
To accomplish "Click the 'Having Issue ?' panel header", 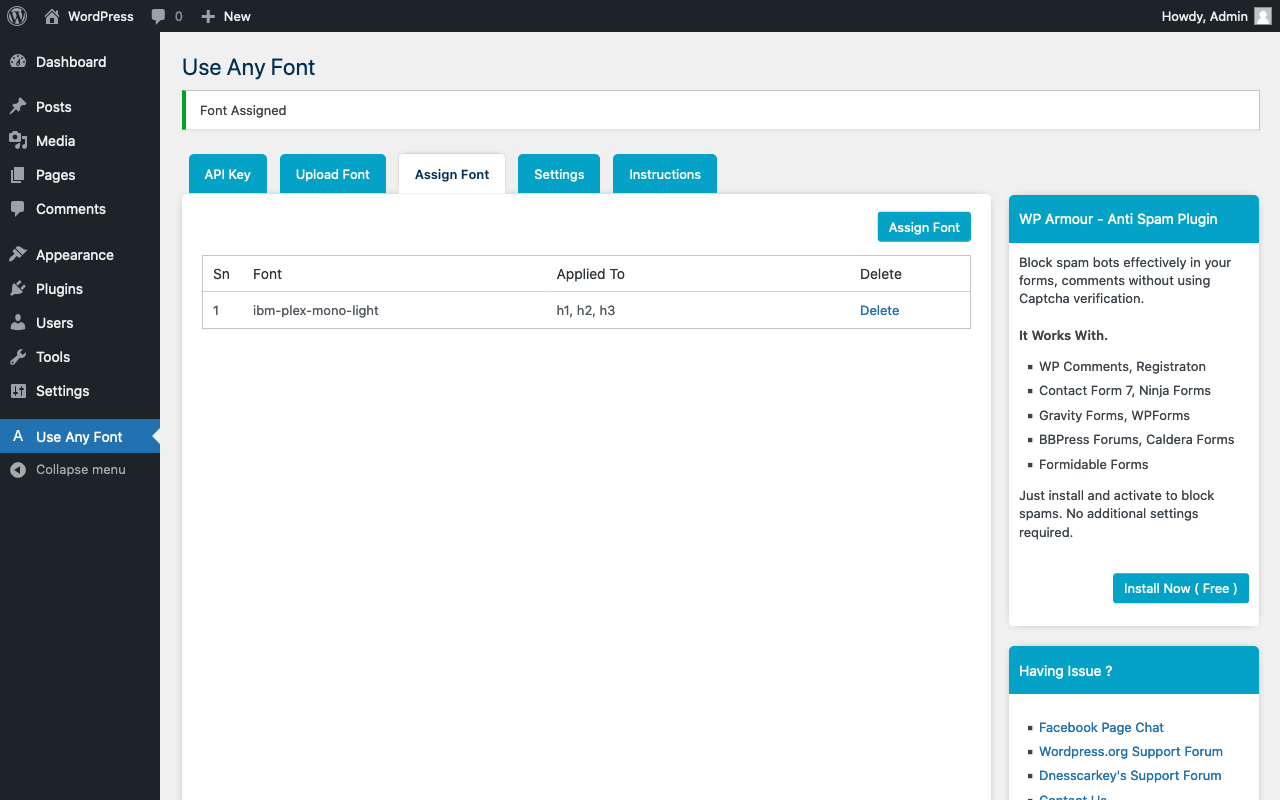I will click(1134, 670).
